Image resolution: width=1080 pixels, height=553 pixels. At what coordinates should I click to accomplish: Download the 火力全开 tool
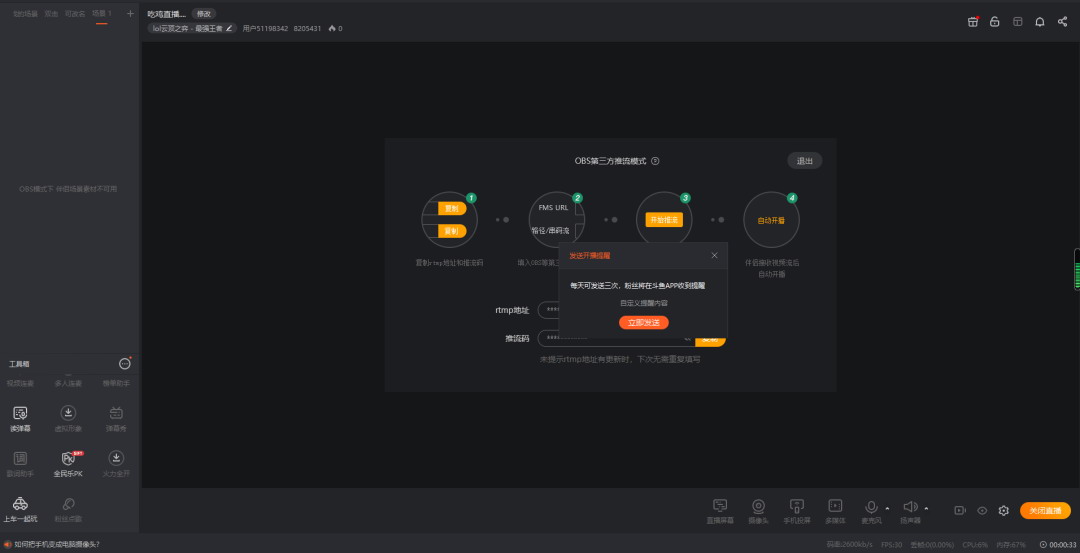pos(116,464)
